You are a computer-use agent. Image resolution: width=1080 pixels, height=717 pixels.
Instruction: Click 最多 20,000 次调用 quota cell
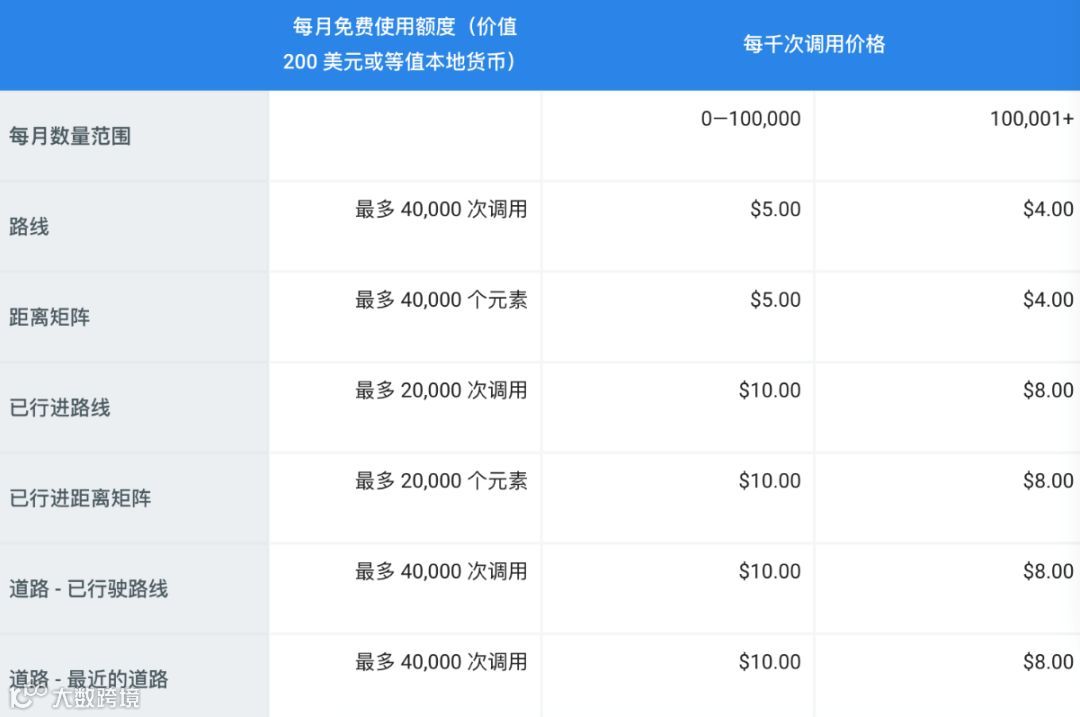[x=441, y=390]
